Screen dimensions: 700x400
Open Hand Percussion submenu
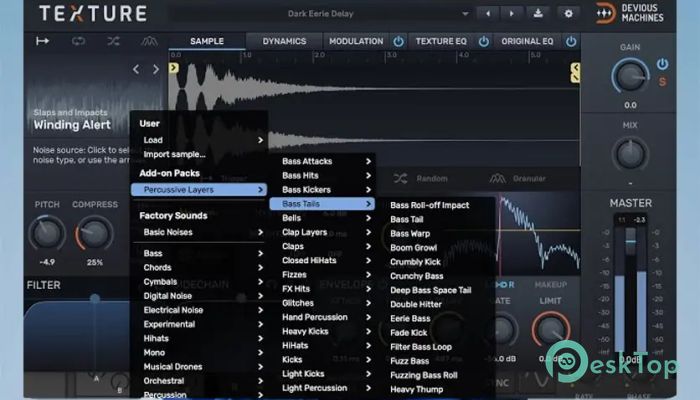[x=322, y=317]
